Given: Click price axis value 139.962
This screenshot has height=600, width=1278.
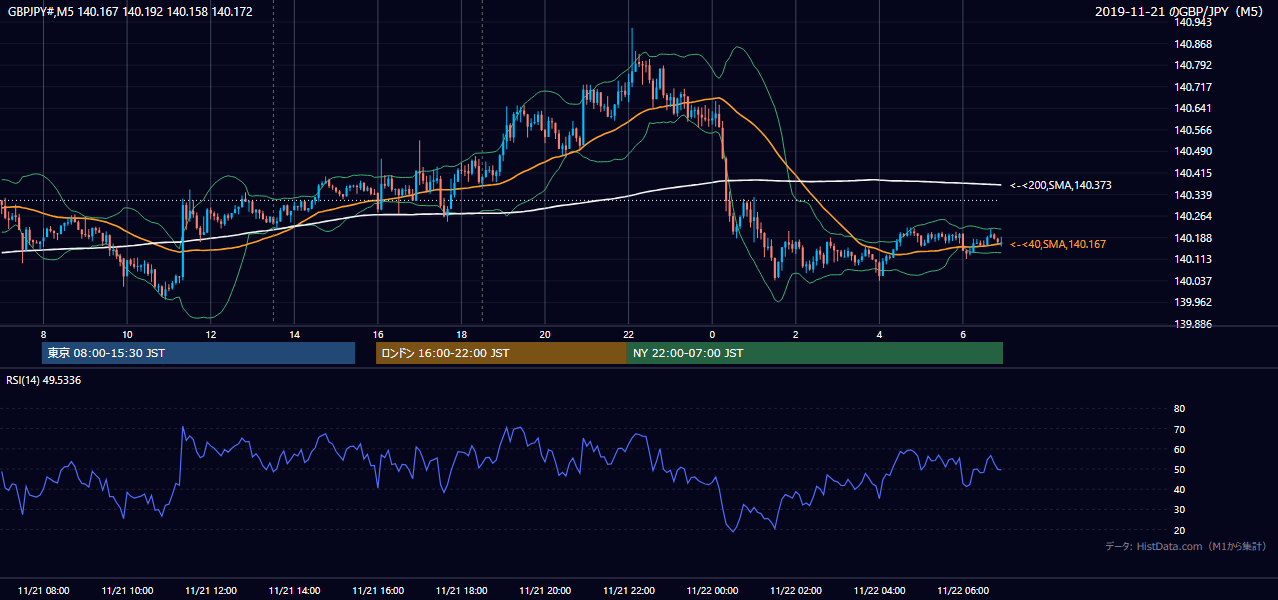Looking at the screenshot, I should pos(1194,302).
